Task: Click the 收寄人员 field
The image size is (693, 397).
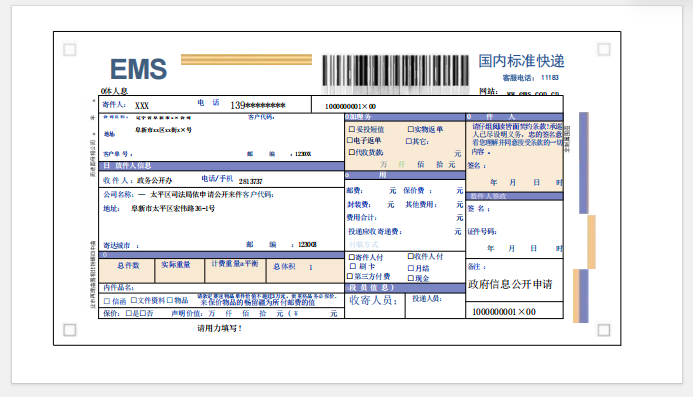Action: 375,305
